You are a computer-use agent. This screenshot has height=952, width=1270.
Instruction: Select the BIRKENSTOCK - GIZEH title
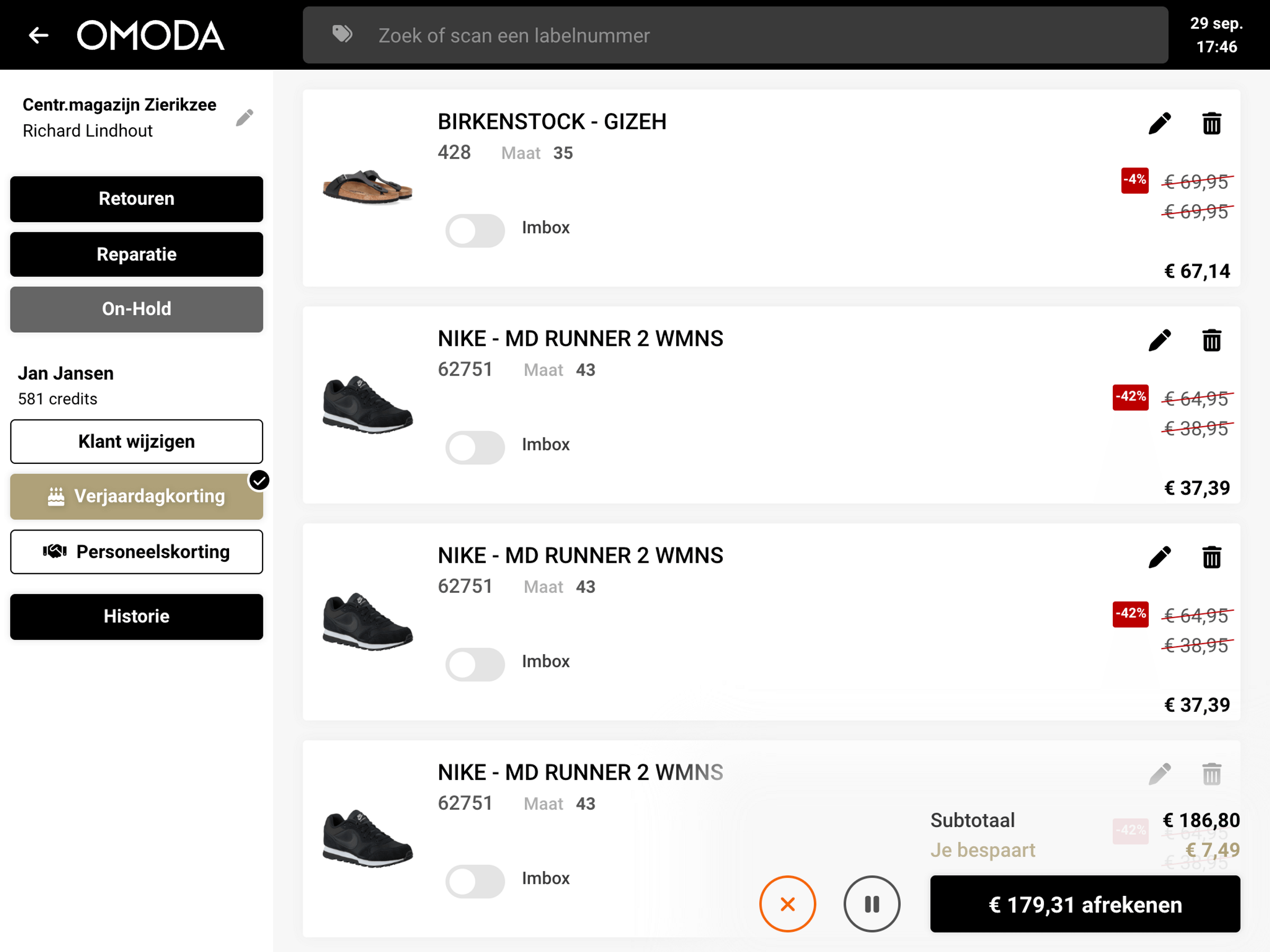(552, 122)
